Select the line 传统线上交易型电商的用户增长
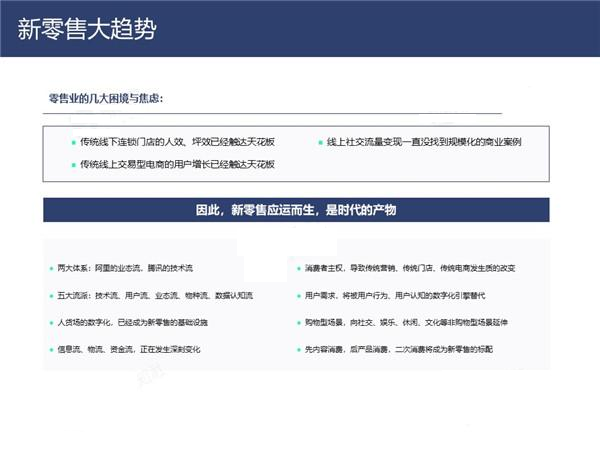Viewport: 600px width, 450px height. tap(177, 164)
